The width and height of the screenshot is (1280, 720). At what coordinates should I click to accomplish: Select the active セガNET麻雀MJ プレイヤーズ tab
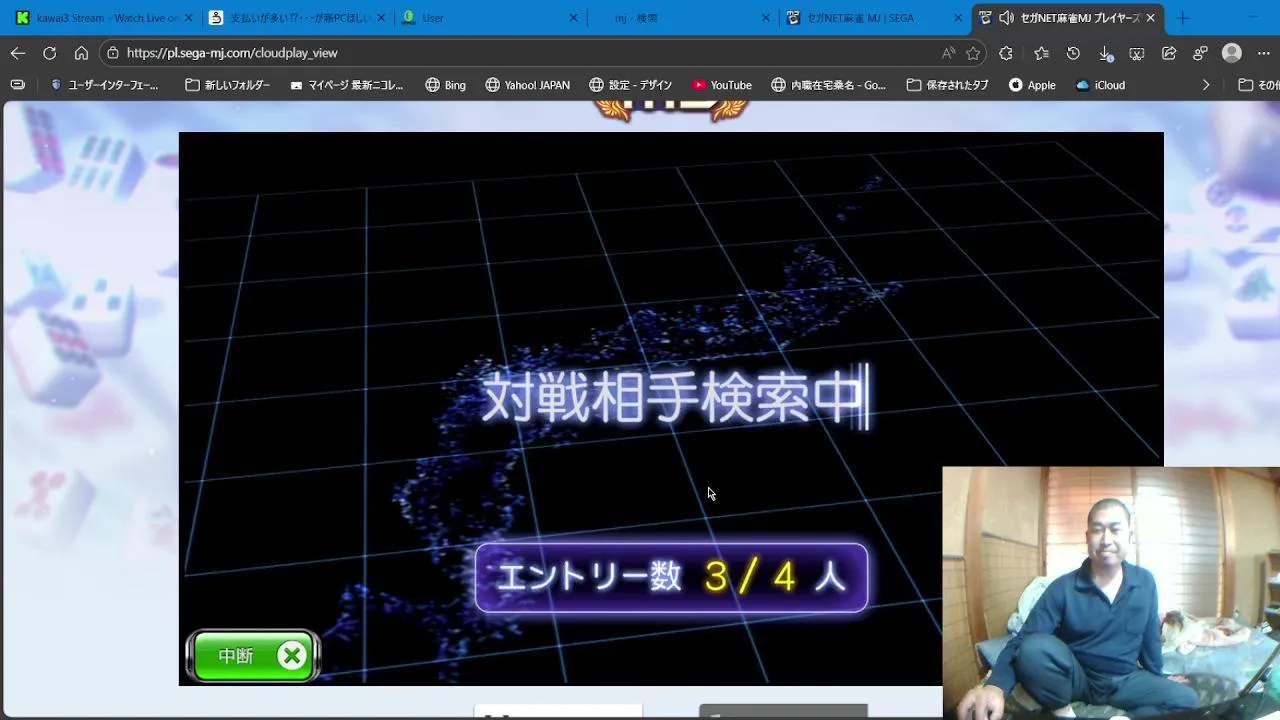tap(1070, 18)
